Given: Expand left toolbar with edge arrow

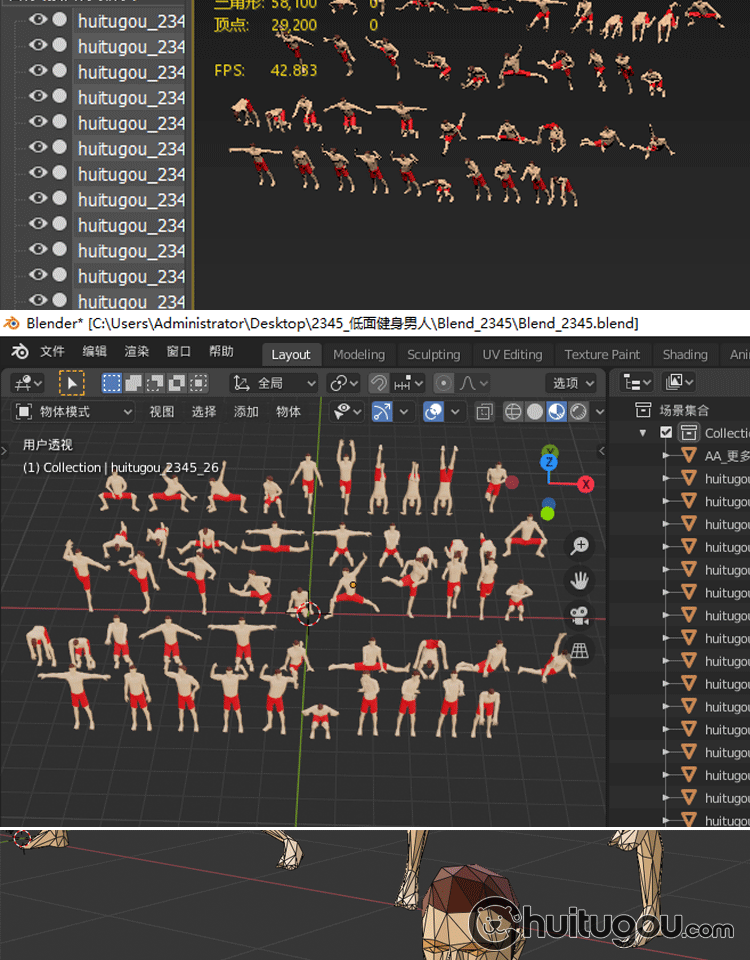Looking at the screenshot, I should (x=4, y=451).
